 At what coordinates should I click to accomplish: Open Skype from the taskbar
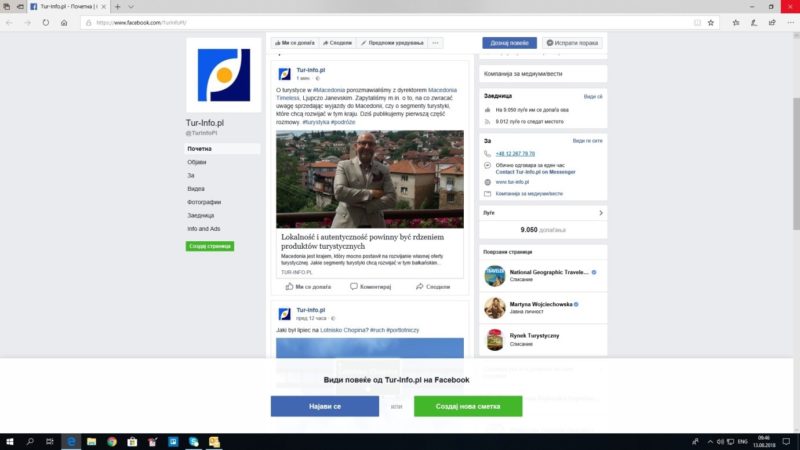193,441
